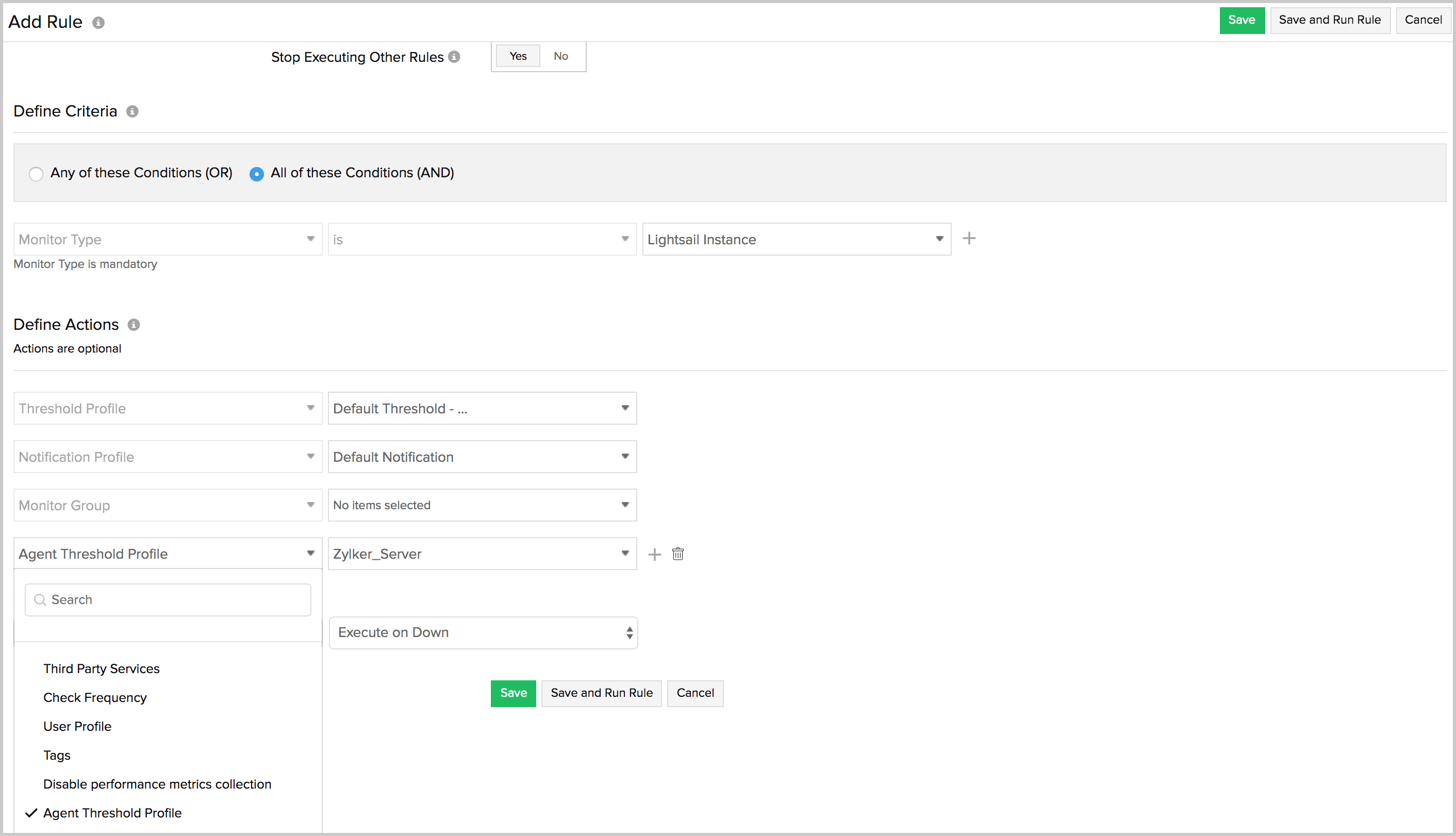
Task: Select Agent Threshold Profile menu item
Action: tap(112, 813)
